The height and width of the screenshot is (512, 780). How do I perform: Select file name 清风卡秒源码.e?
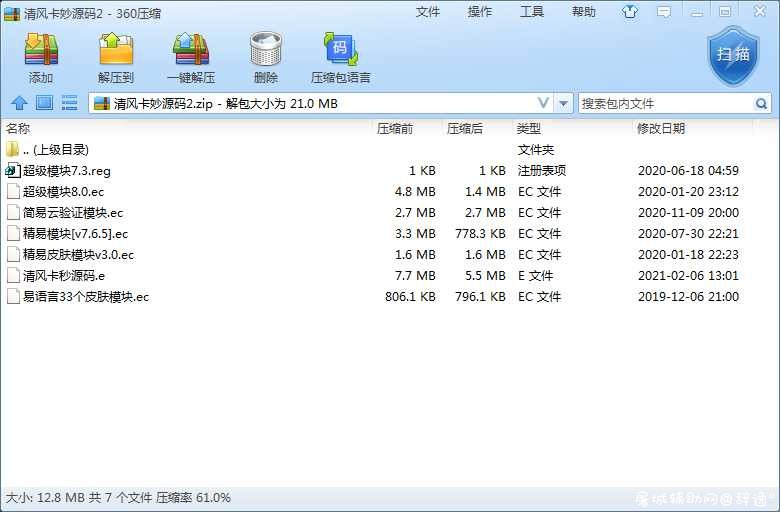pyautogui.click(x=64, y=275)
